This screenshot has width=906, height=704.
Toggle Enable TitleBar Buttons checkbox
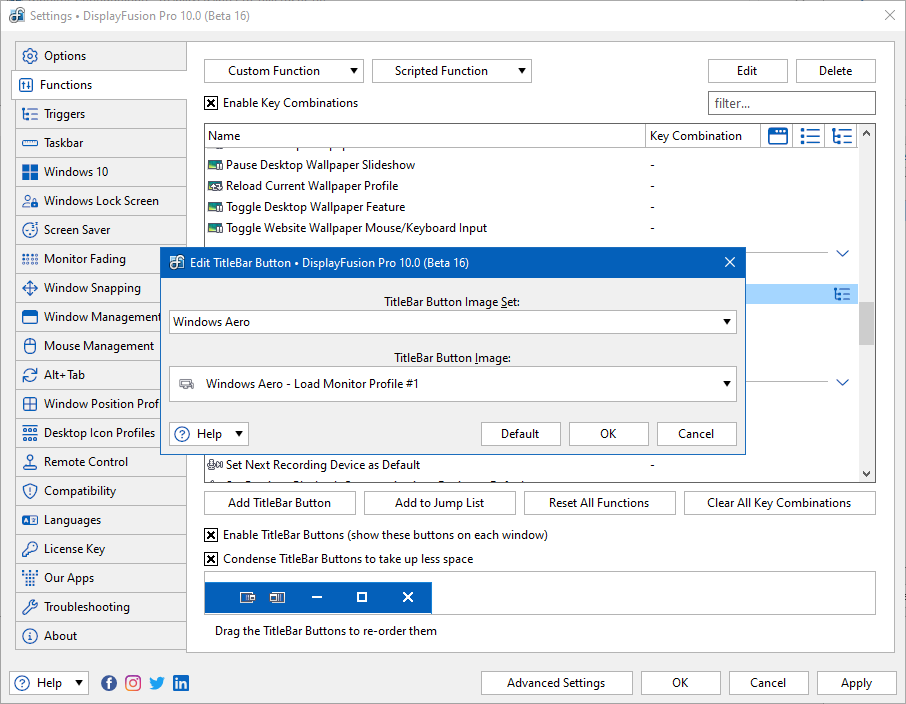pyautogui.click(x=211, y=535)
